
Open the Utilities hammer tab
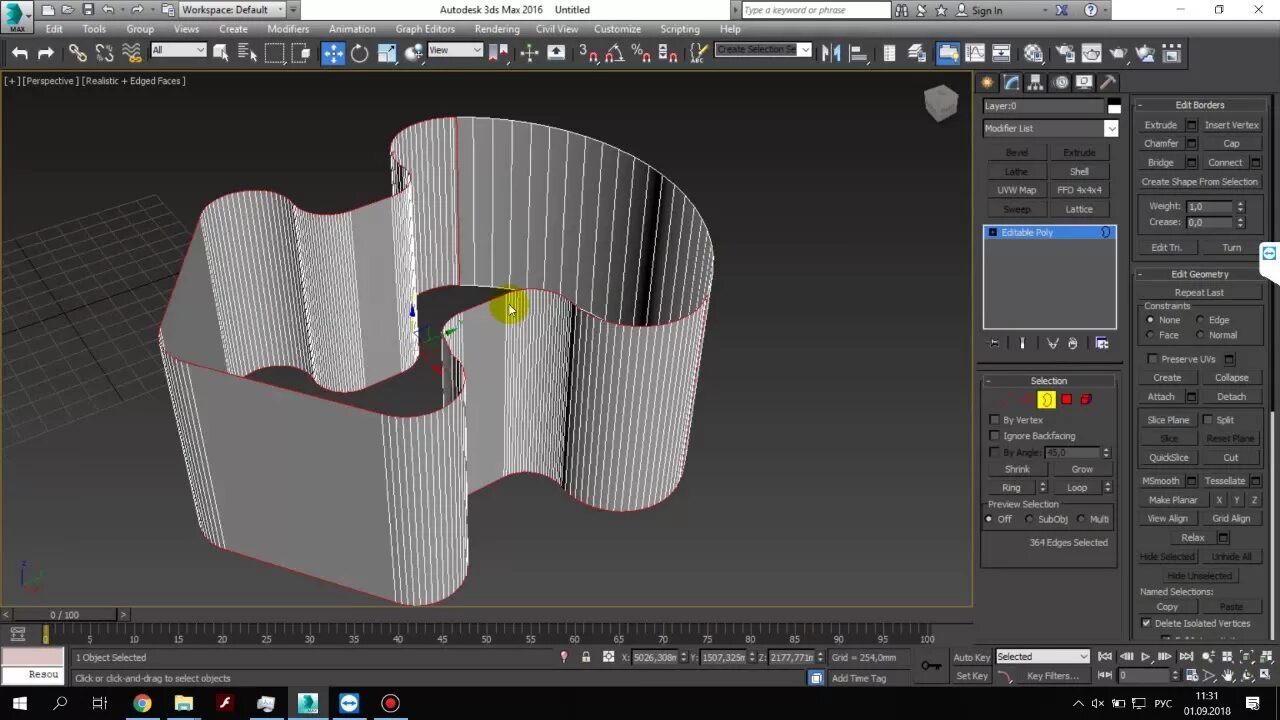click(1107, 83)
